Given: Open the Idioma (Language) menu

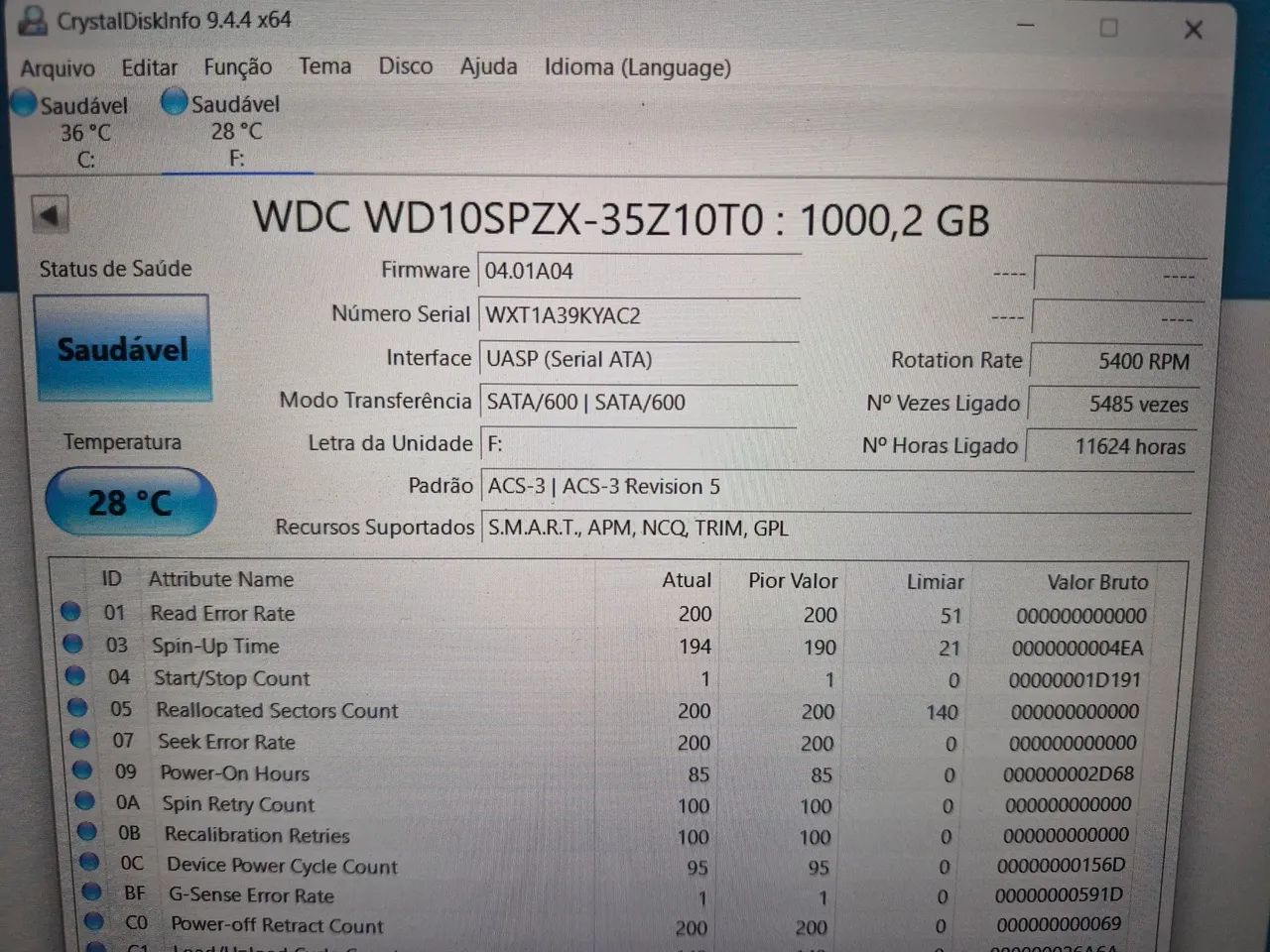Looking at the screenshot, I should [637, 67].
